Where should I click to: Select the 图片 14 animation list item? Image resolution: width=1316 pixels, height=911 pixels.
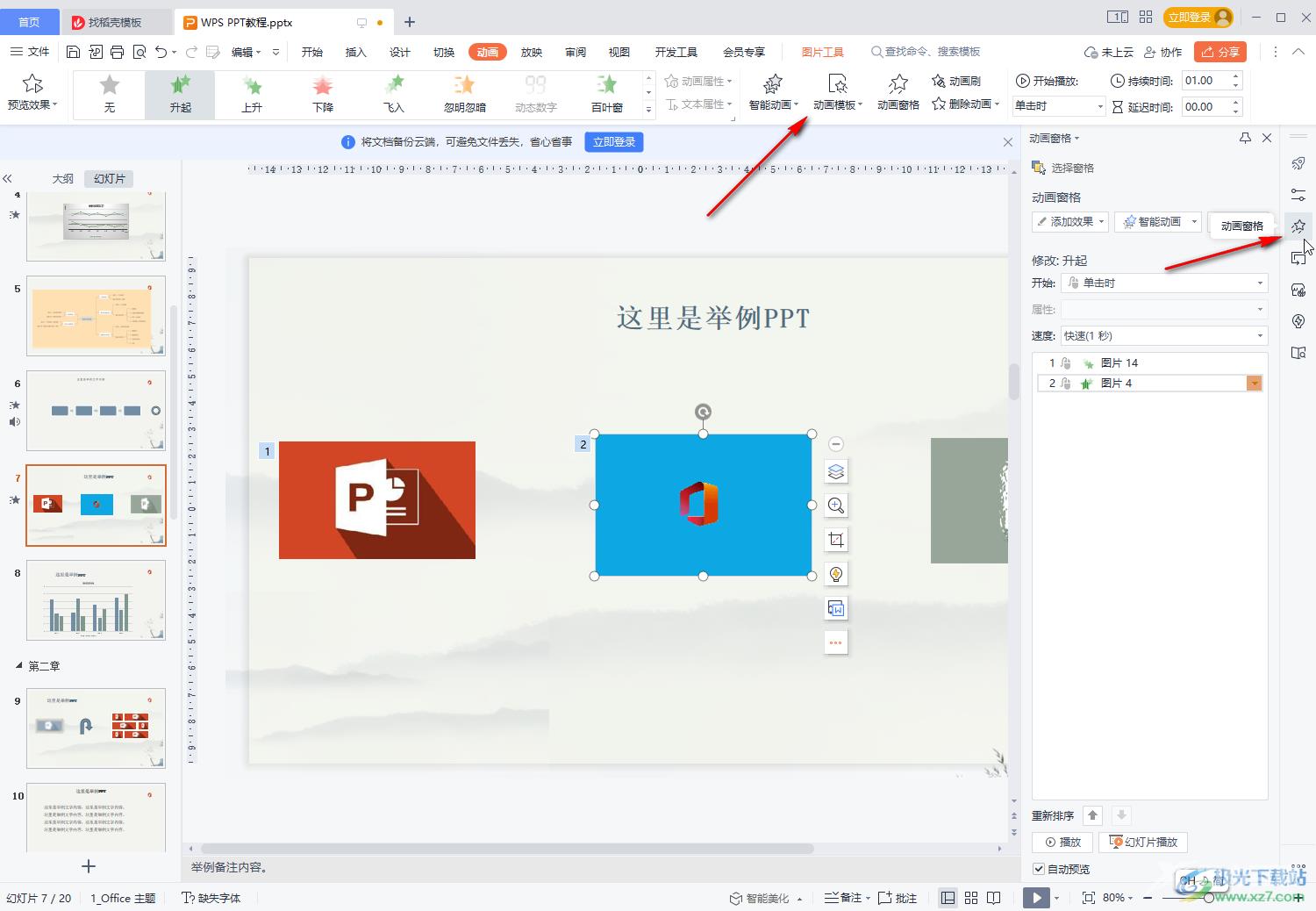click(1150, 362)
